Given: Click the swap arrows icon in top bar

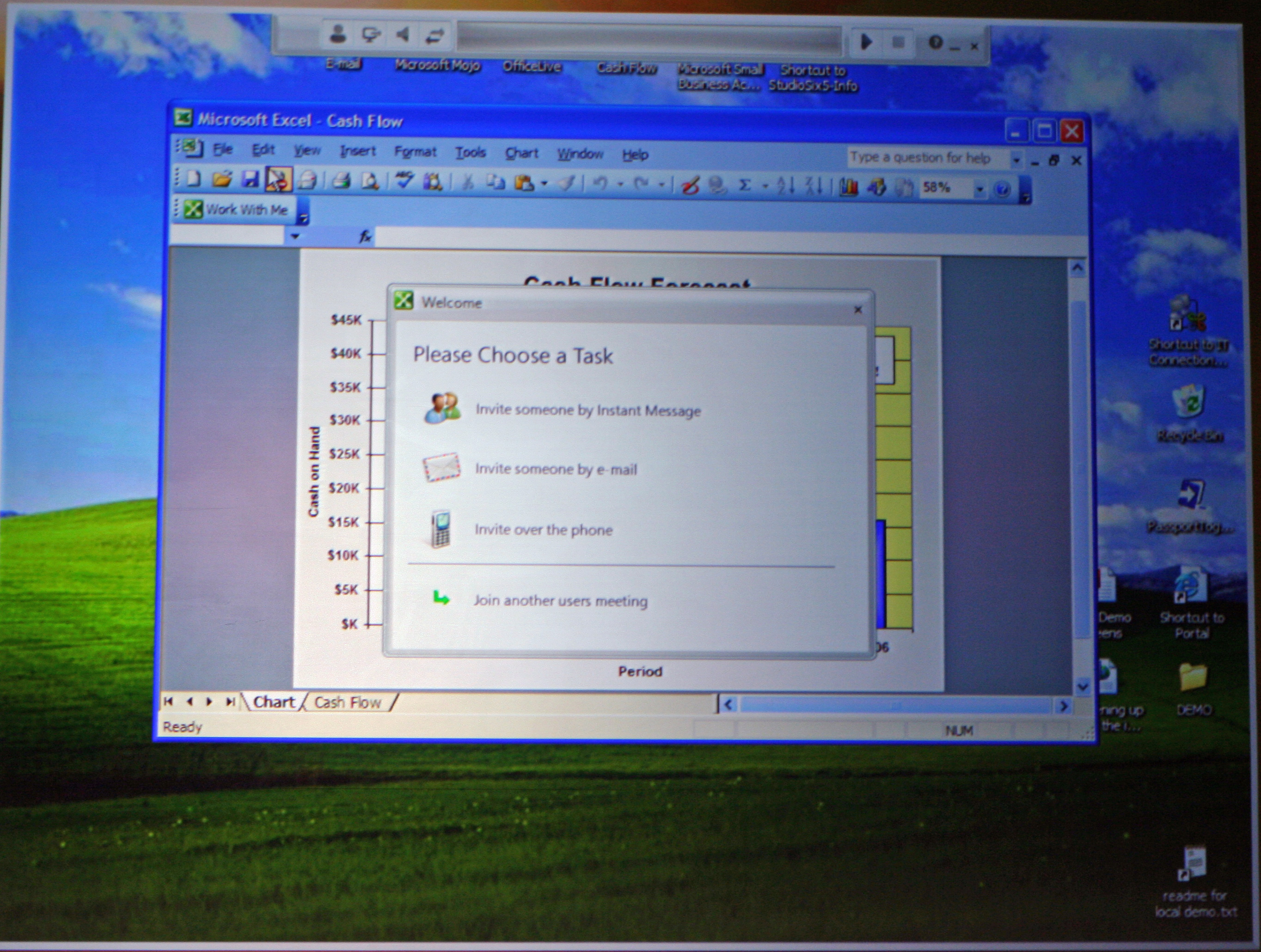Looking at the screenshot, I should [435, 37].
